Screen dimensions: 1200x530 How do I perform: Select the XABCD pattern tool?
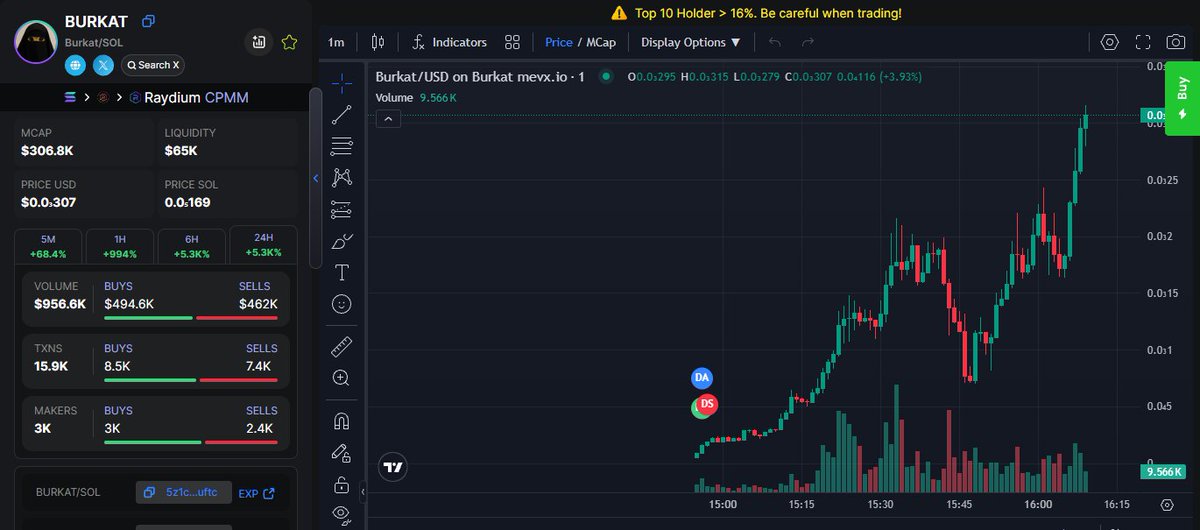point(341,178)
